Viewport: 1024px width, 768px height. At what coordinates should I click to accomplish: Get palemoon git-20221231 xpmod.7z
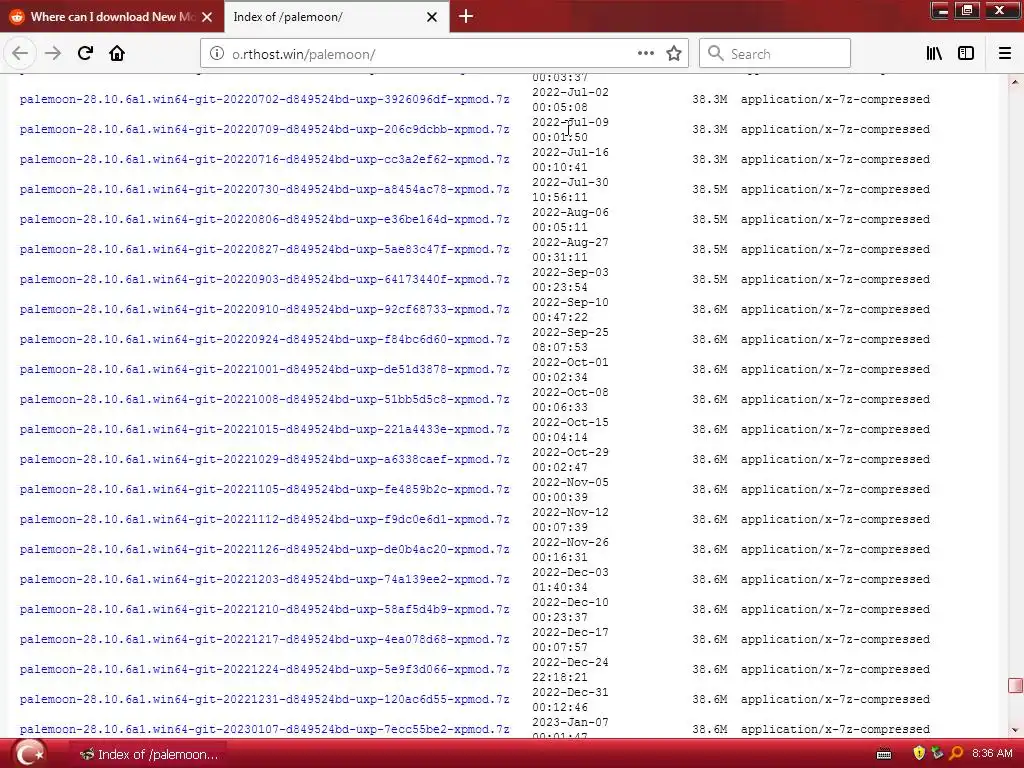click(264, 700)
